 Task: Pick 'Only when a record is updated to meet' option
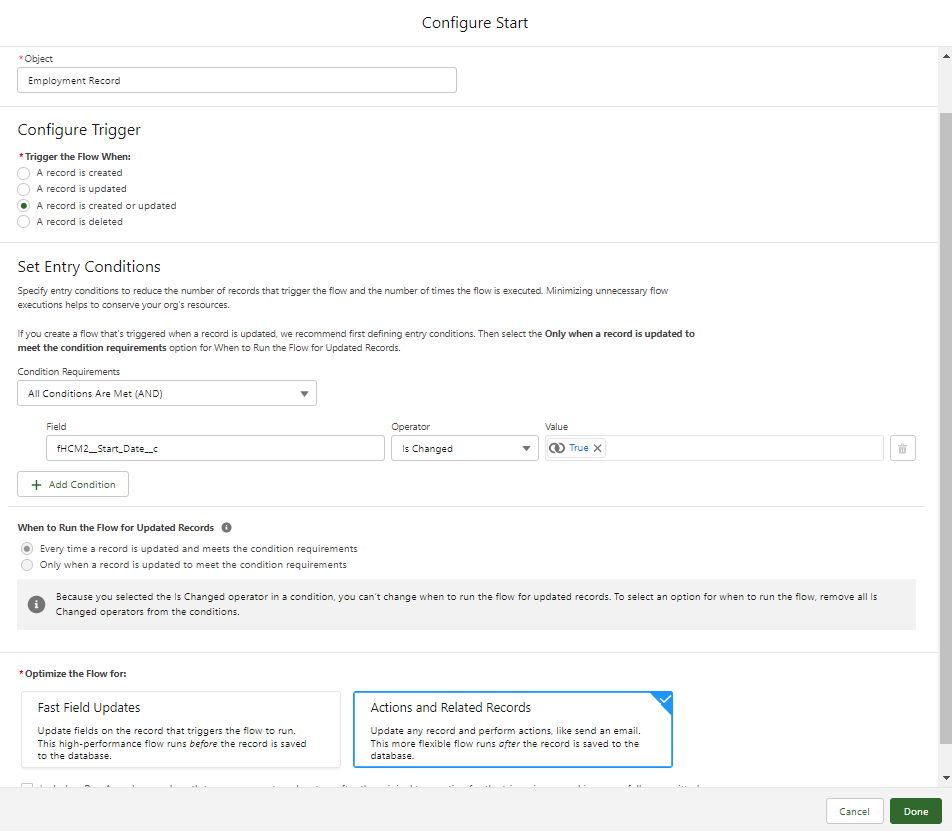point(27,565)
